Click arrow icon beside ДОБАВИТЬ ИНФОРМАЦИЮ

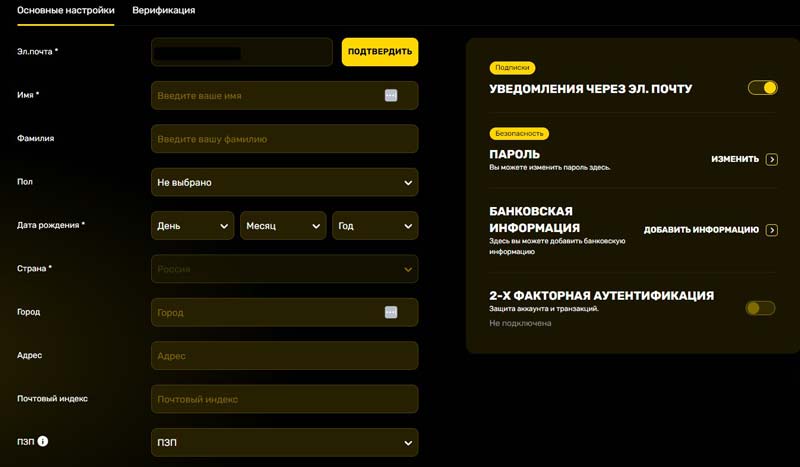coord(771,230)
